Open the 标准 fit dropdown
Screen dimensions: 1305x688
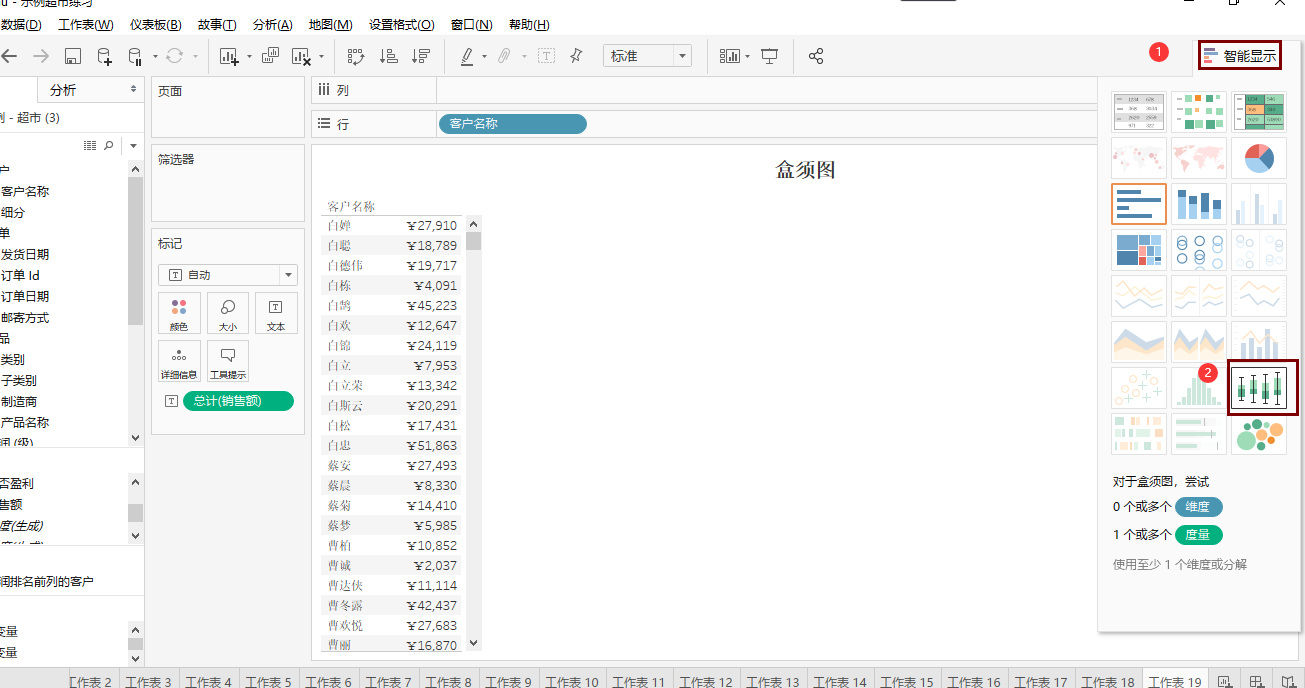pos(647,56)
